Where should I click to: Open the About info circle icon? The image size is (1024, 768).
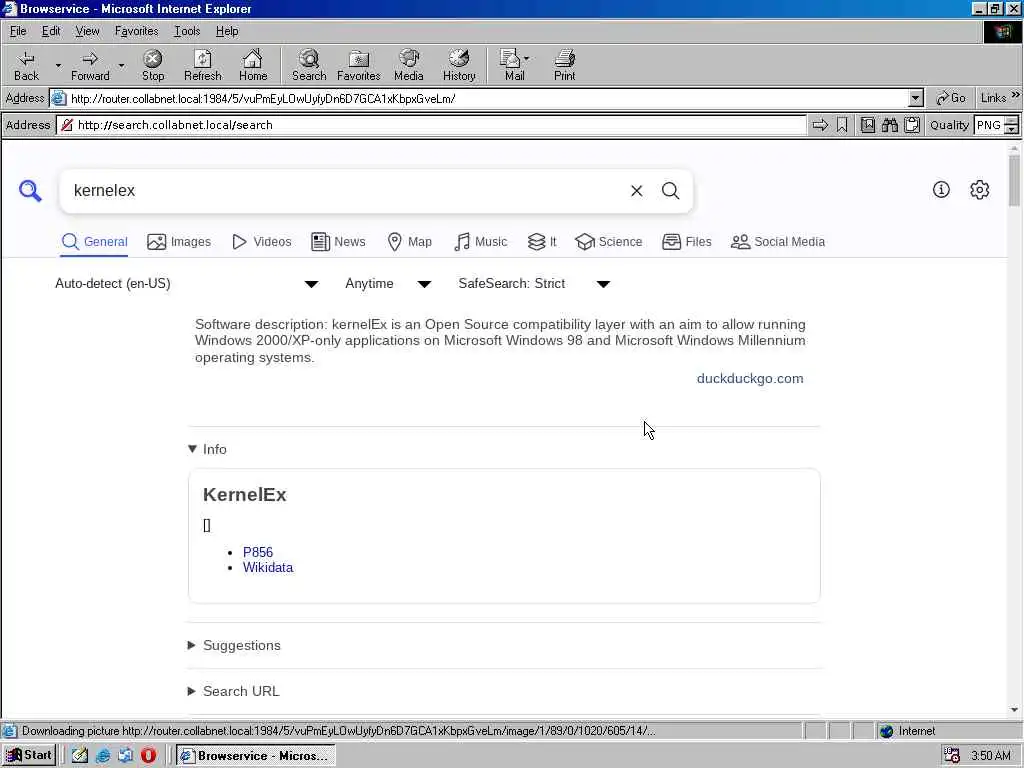click(941, 190)
